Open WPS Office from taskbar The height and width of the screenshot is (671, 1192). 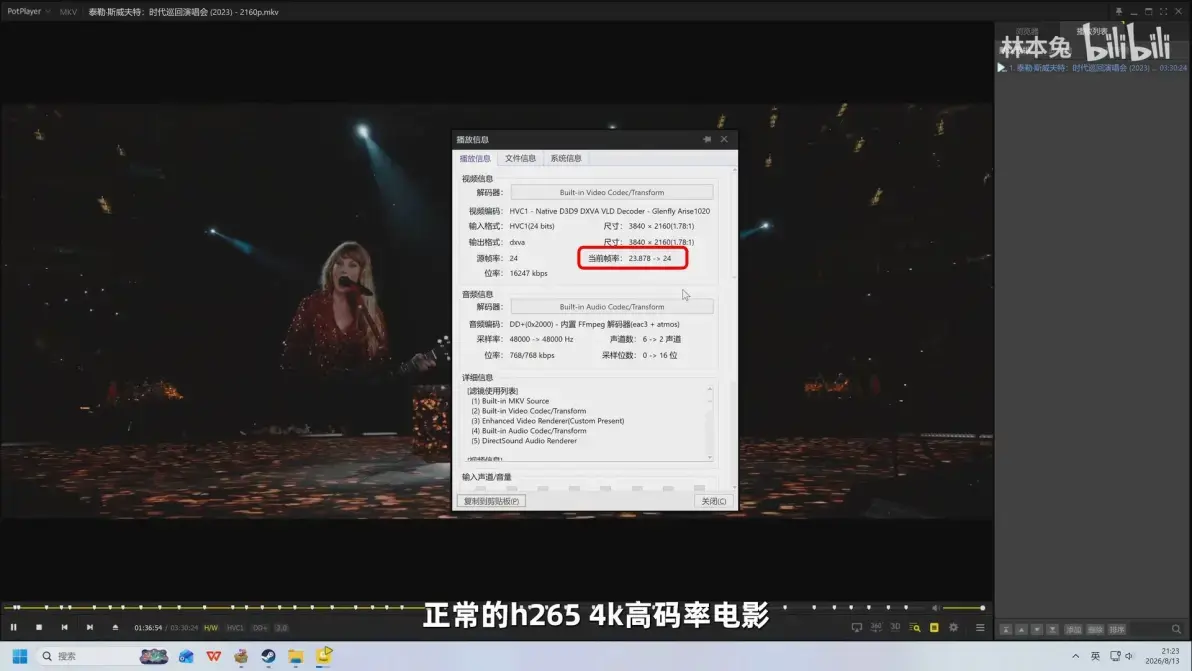tap(214, 656)
